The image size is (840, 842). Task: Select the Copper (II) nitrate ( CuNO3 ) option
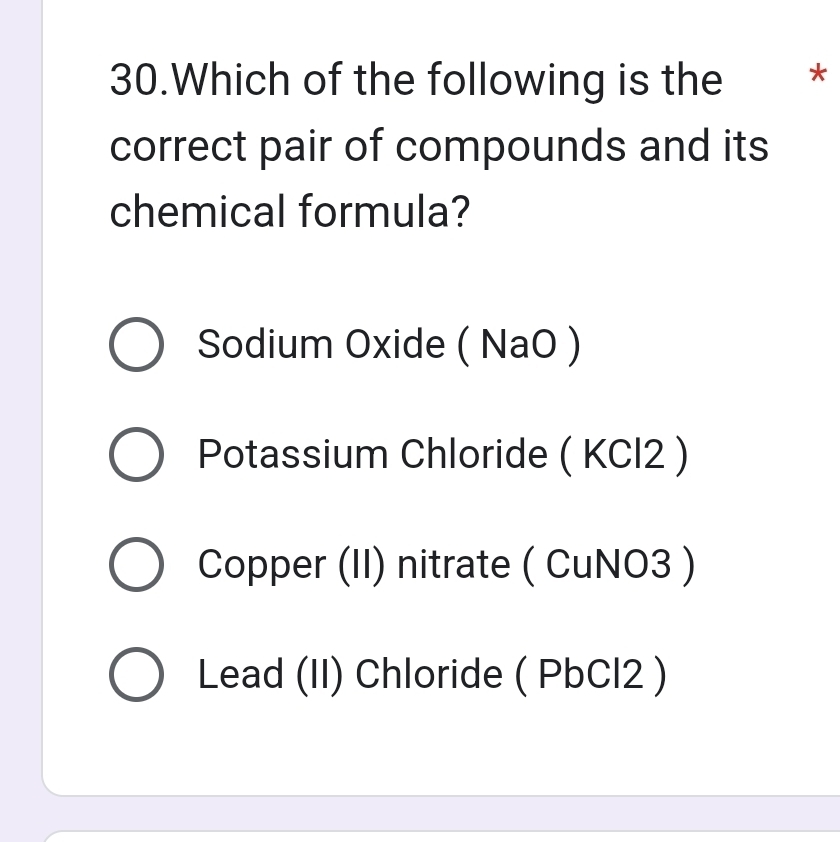coord(137,565)
